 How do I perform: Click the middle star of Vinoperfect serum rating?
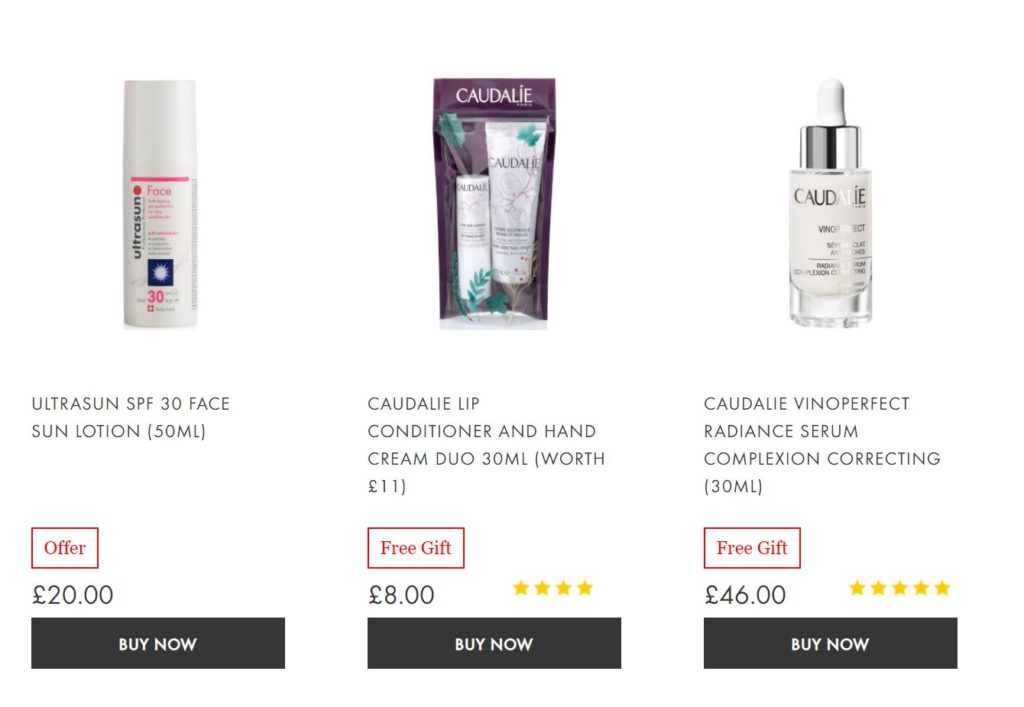pos(900,588)
